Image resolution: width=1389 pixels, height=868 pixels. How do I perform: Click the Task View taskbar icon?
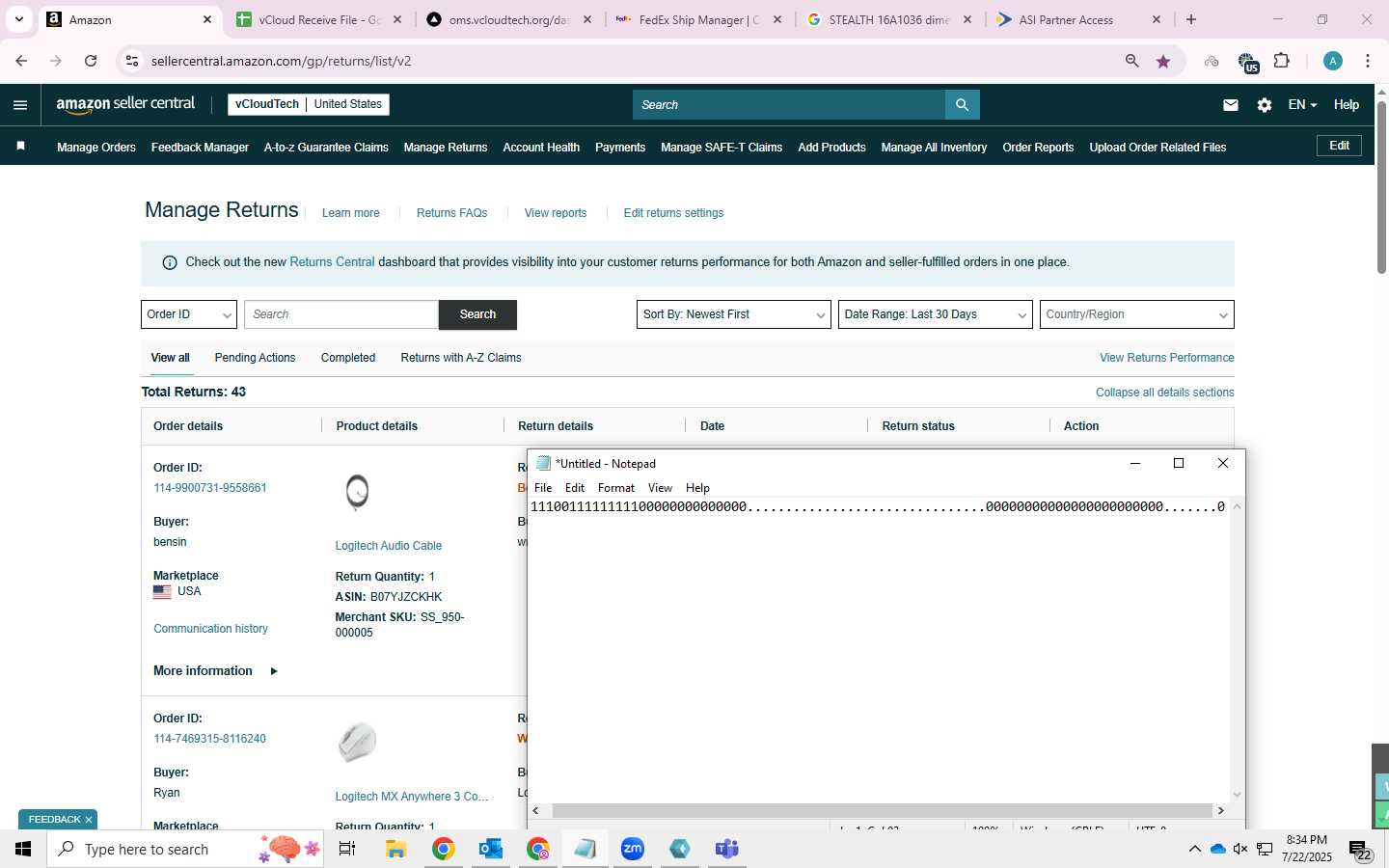pos(347,849)
